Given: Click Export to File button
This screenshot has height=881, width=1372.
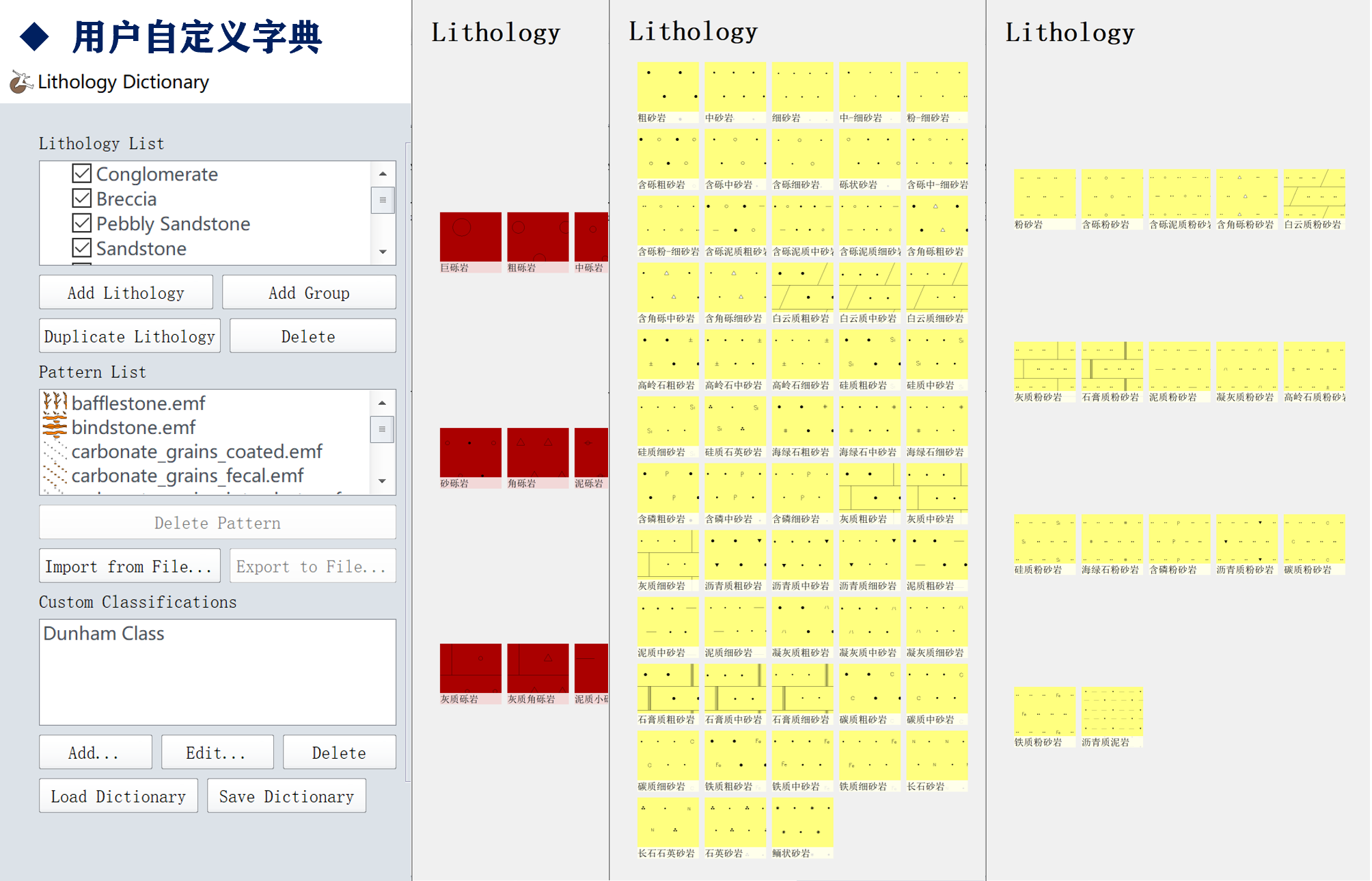Looking at the screenshot, I should coord(313,566).
